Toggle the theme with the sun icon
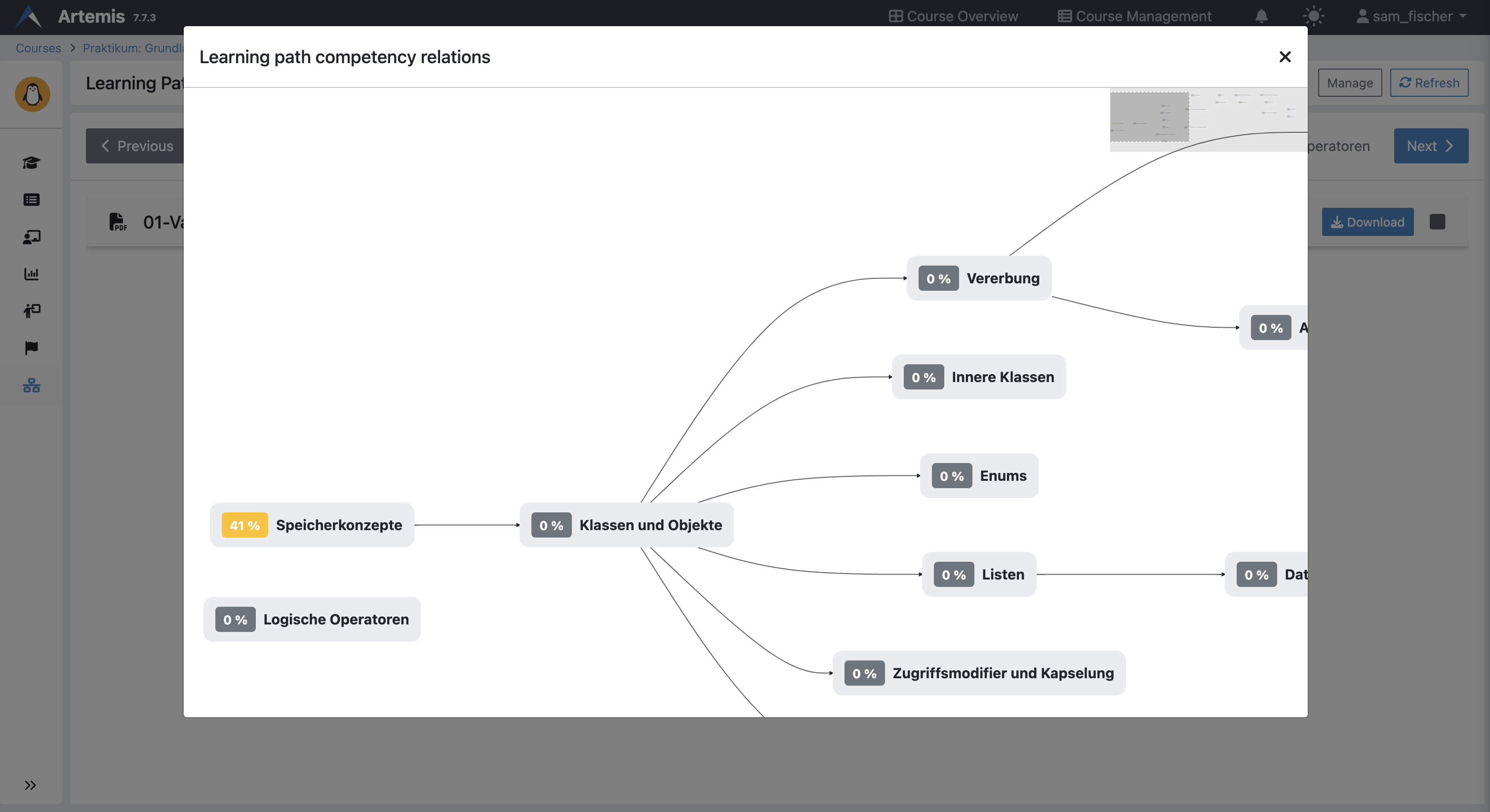The width and height of the screenshot is (1490, 812). [1314, 16]
